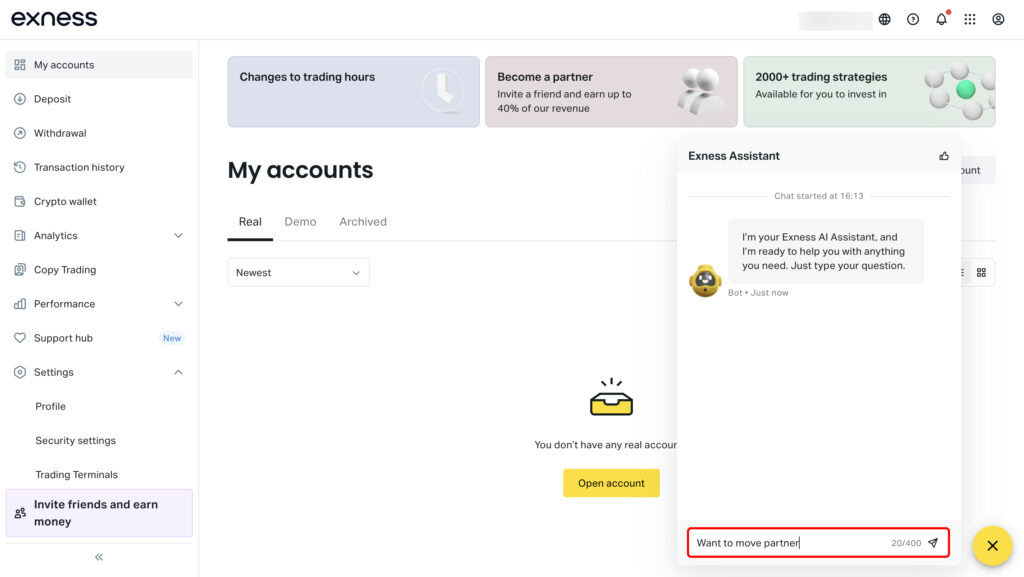Switch to the Archived accounts tab
The image size is (1024, 577).
point(363,222)
